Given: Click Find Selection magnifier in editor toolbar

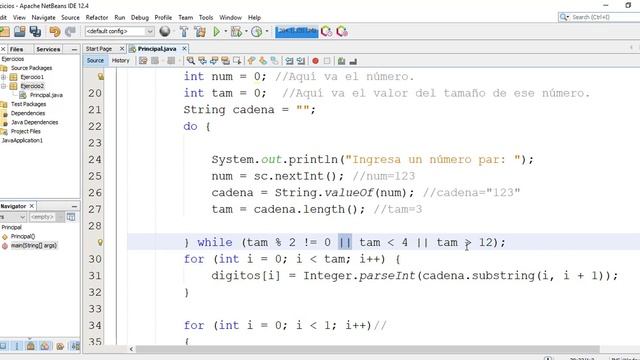Looking at the screenshot, I should (191, 61).
